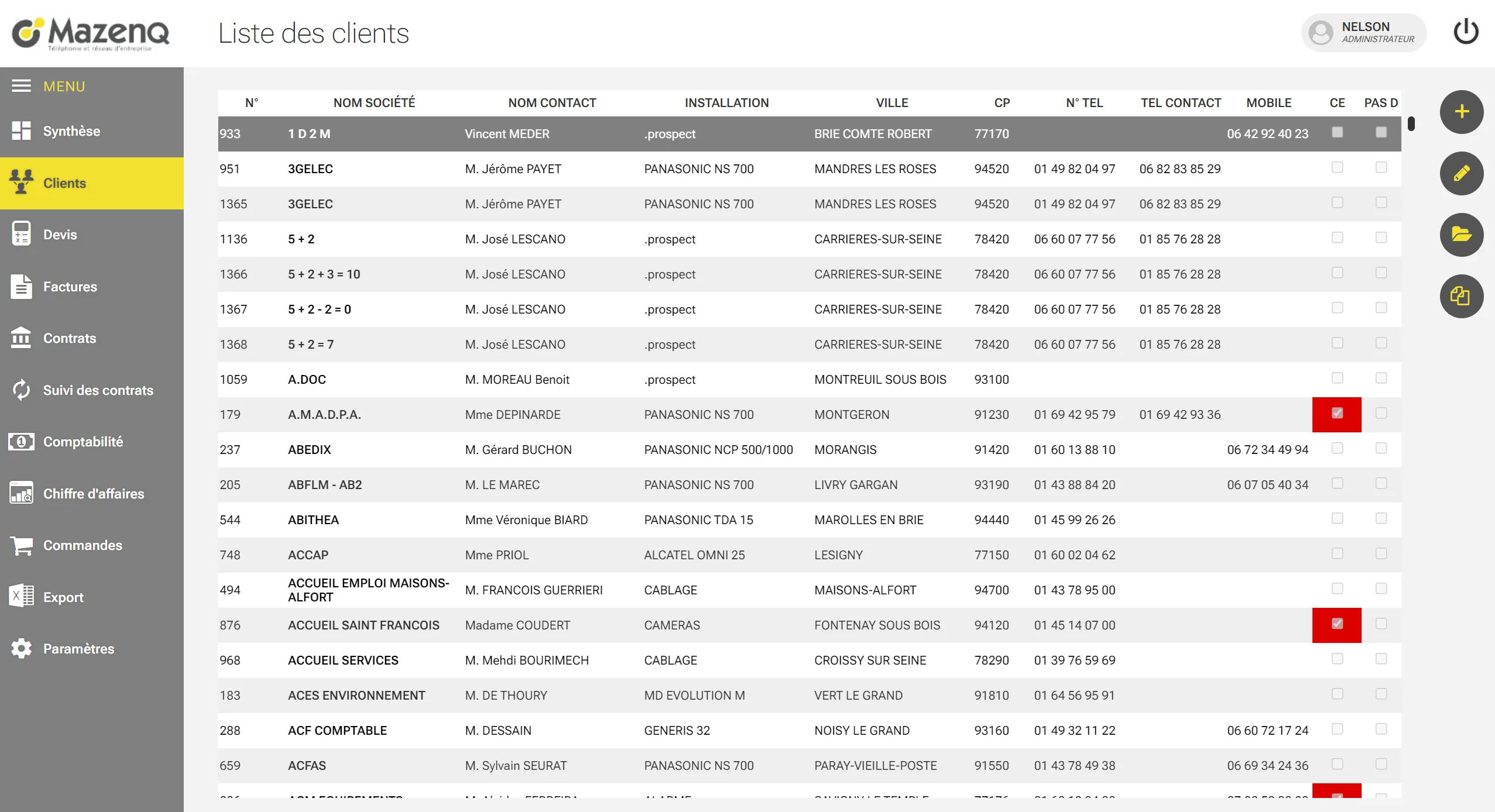Click the power logout icon
This screenshot has height=812, width=1495.
(1466, 32)
